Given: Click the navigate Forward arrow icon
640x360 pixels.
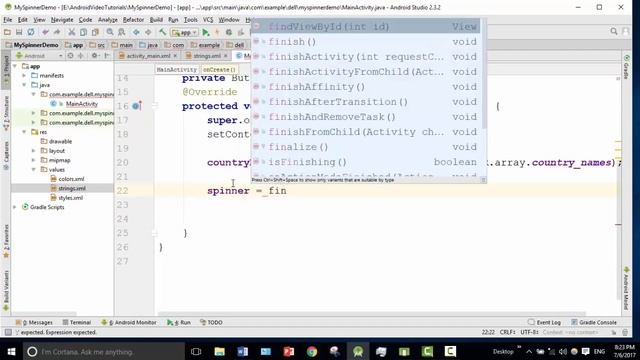Looking at the screenshot, I should point(148,32).
